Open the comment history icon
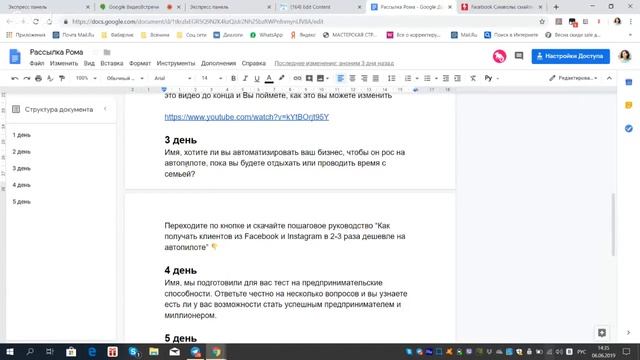 tap(519, 56)
